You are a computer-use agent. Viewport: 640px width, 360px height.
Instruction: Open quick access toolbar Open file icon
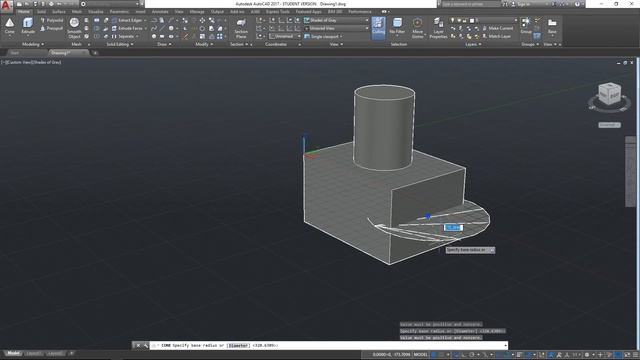(x=27, y=4)
